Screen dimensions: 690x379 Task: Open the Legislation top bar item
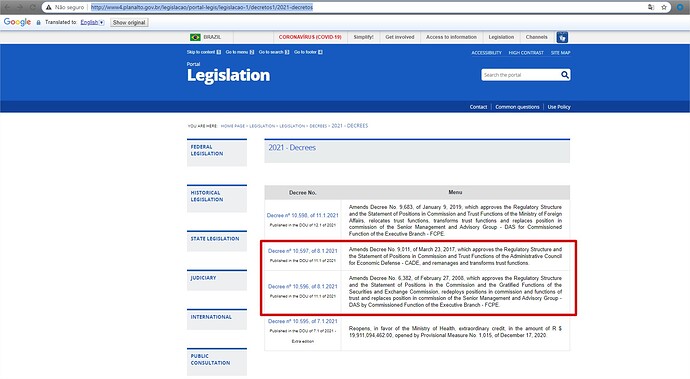tap(501, 37)
